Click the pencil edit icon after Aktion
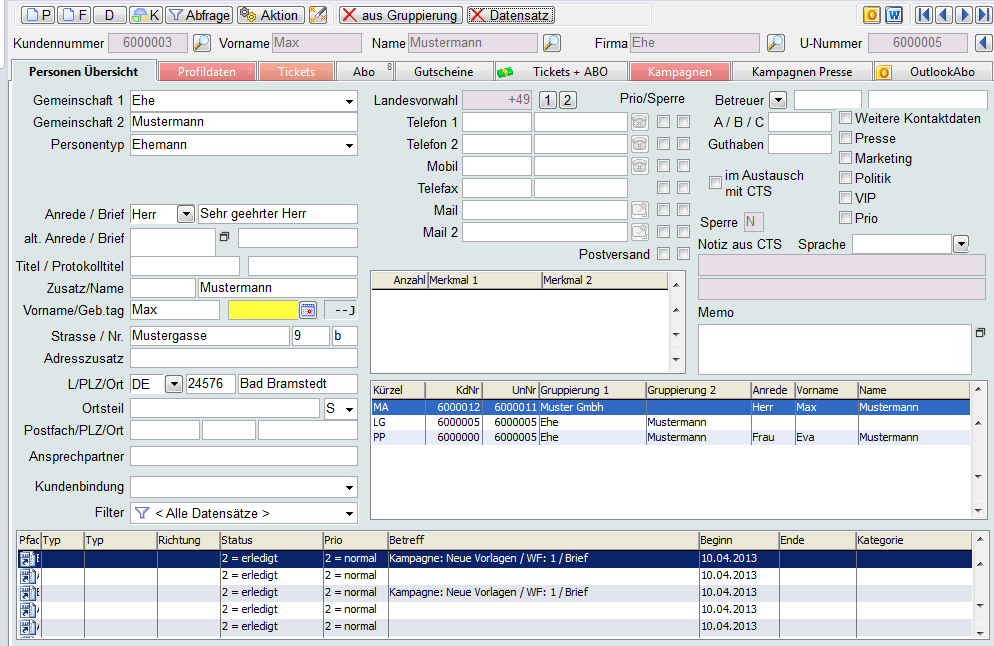The height and width of the screenshot is (646, 994). click(318, 15)
